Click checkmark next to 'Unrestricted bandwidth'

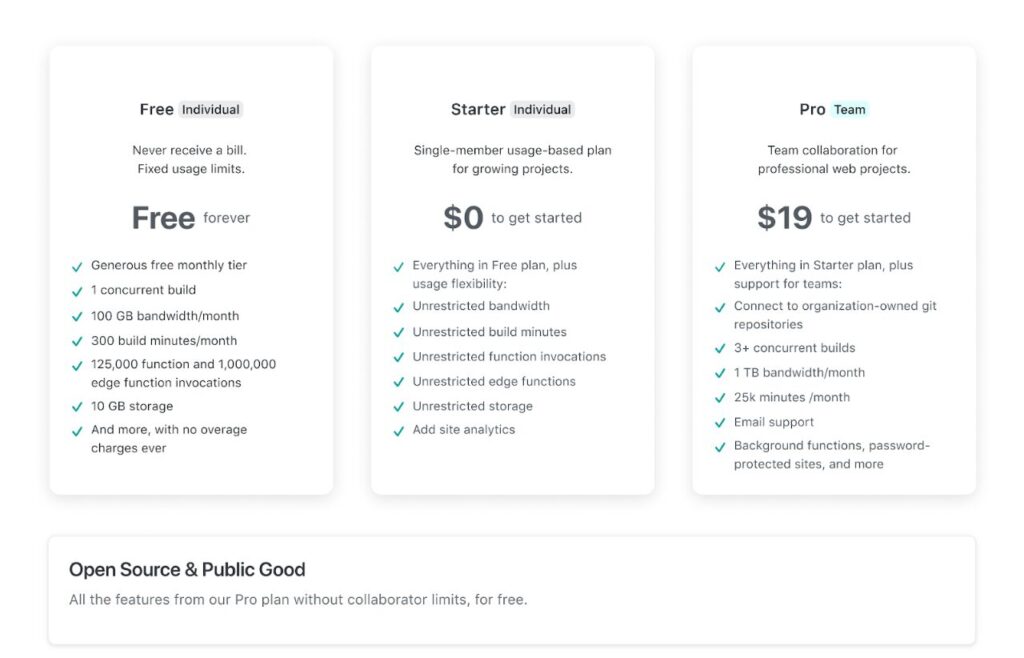(398, 307)
